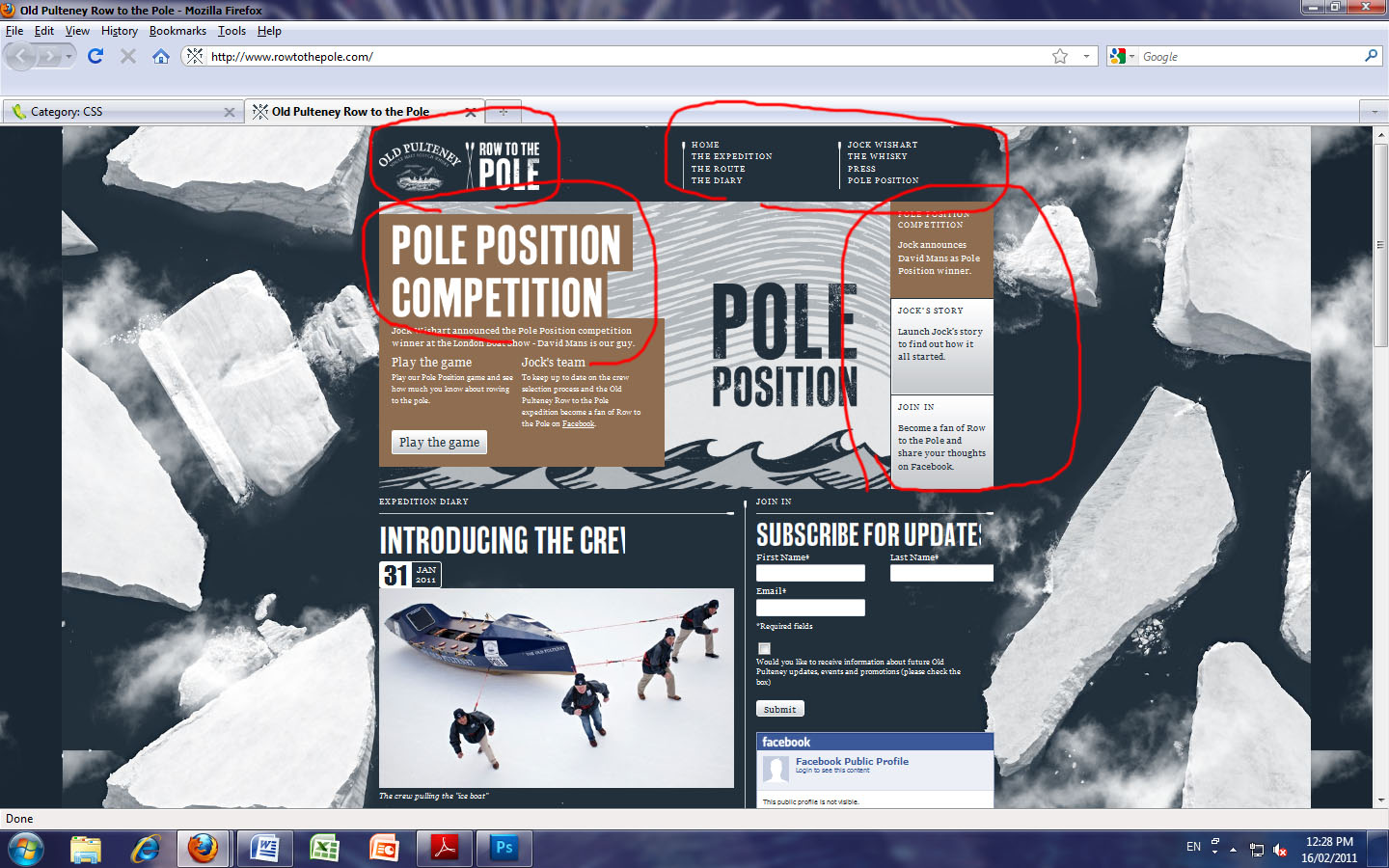Open Microsoft Word from the taskbar
Viewport: 1389px width, 868px height.
(264, 849)
